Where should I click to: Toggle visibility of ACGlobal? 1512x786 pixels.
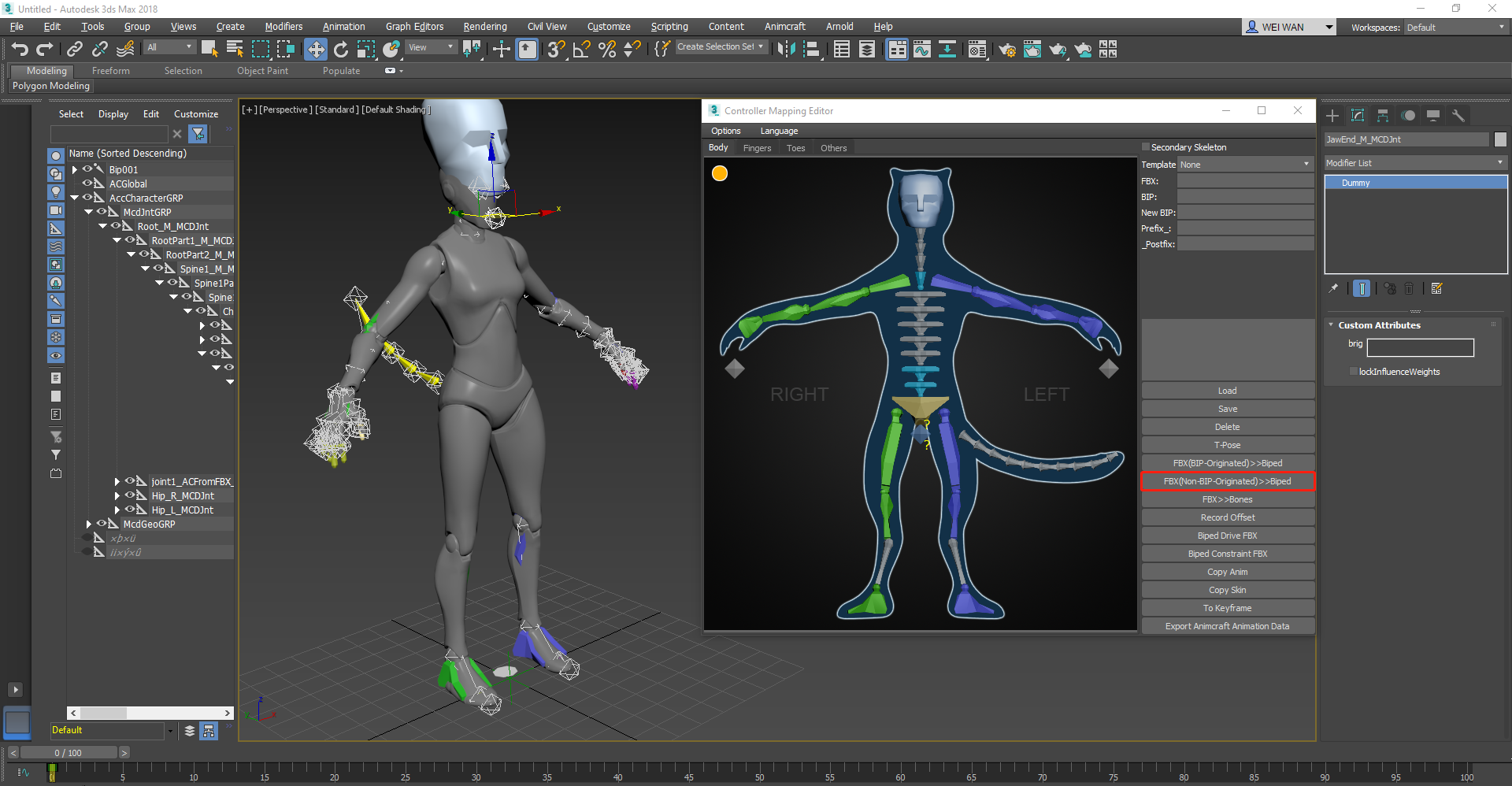[x=87, y=183]
